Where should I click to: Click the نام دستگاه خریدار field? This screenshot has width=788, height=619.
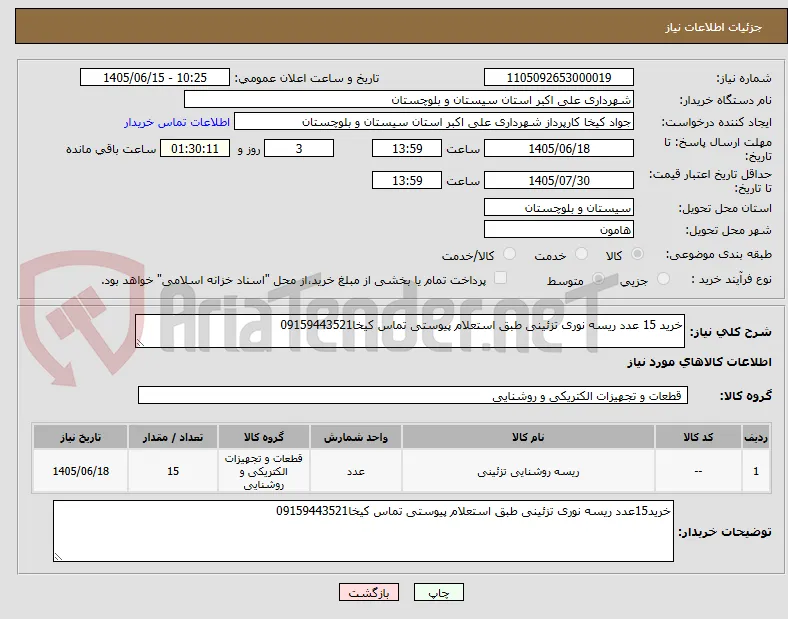[409, 99]
